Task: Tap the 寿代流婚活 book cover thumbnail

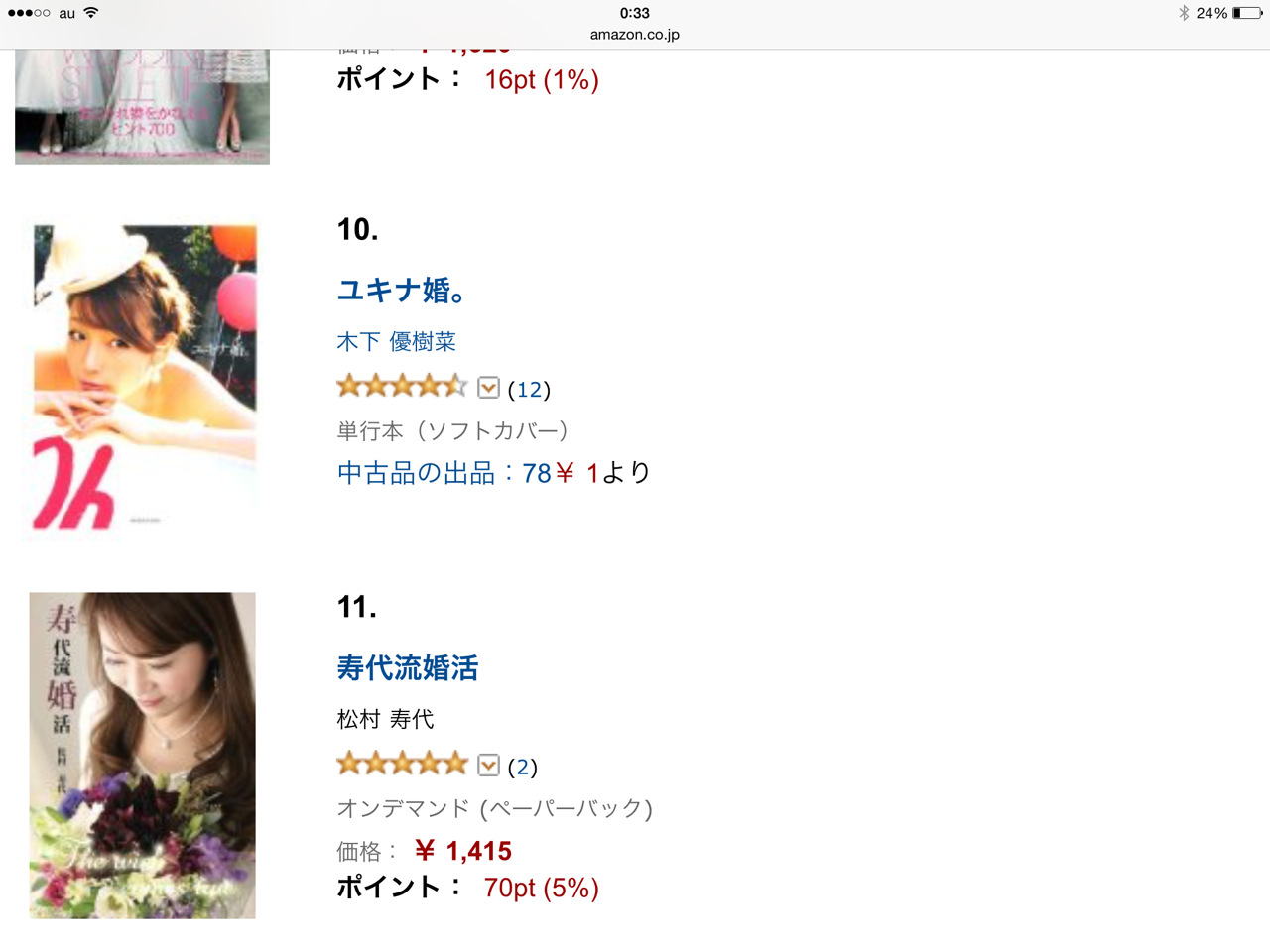Action: (142, 756)
